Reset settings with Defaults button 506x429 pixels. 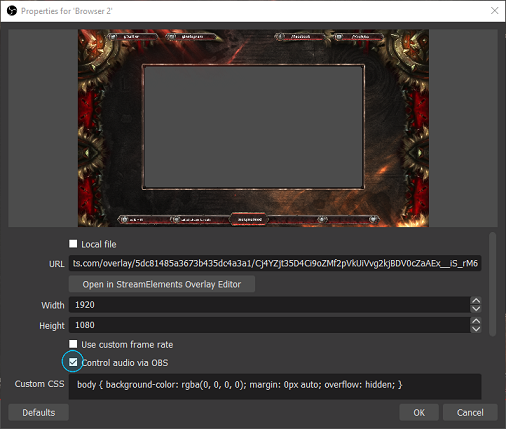click(x=39, y=413)
